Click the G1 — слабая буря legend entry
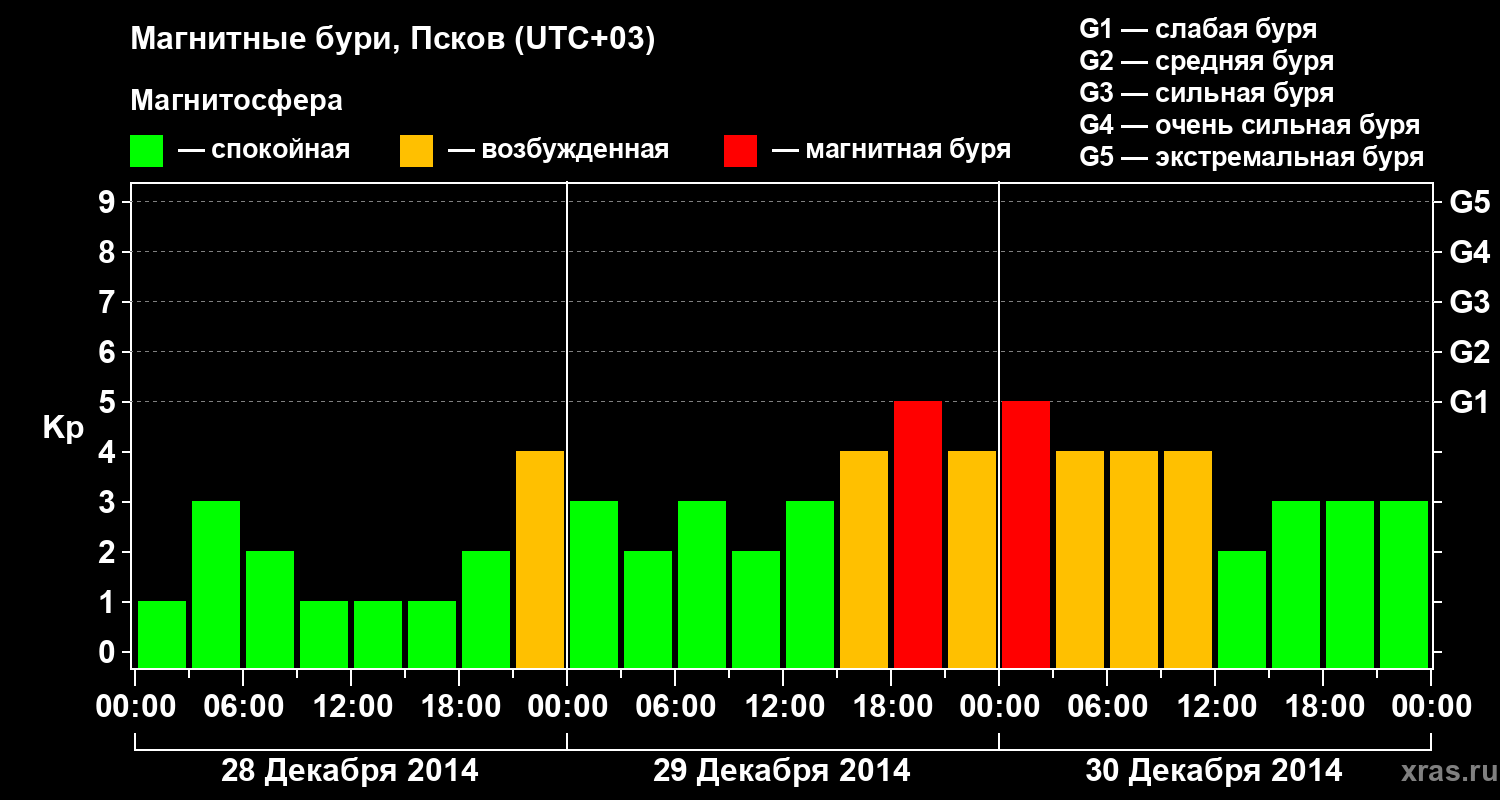The height and width of the screenshot is (800, 1500). 1198,29
